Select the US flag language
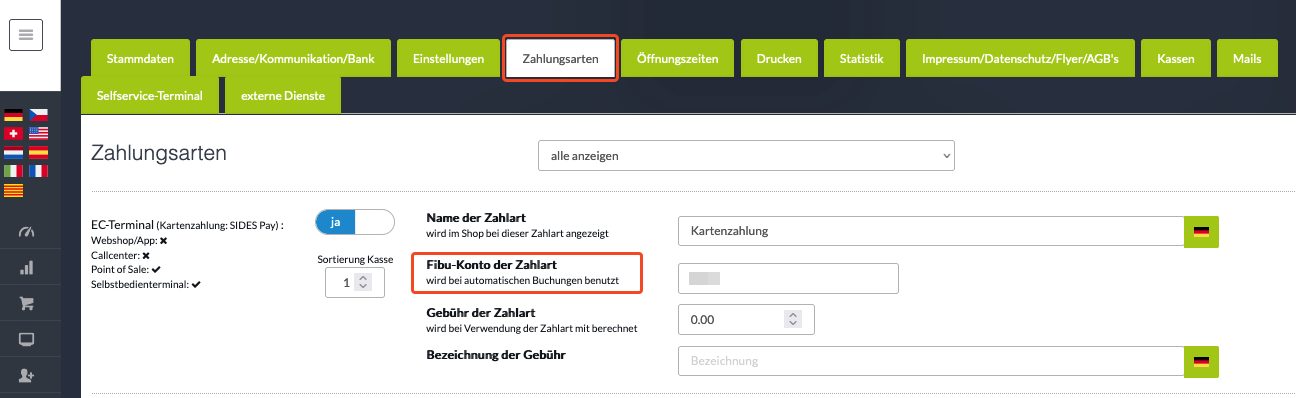1296x398 pixels. tap(38, 134)
